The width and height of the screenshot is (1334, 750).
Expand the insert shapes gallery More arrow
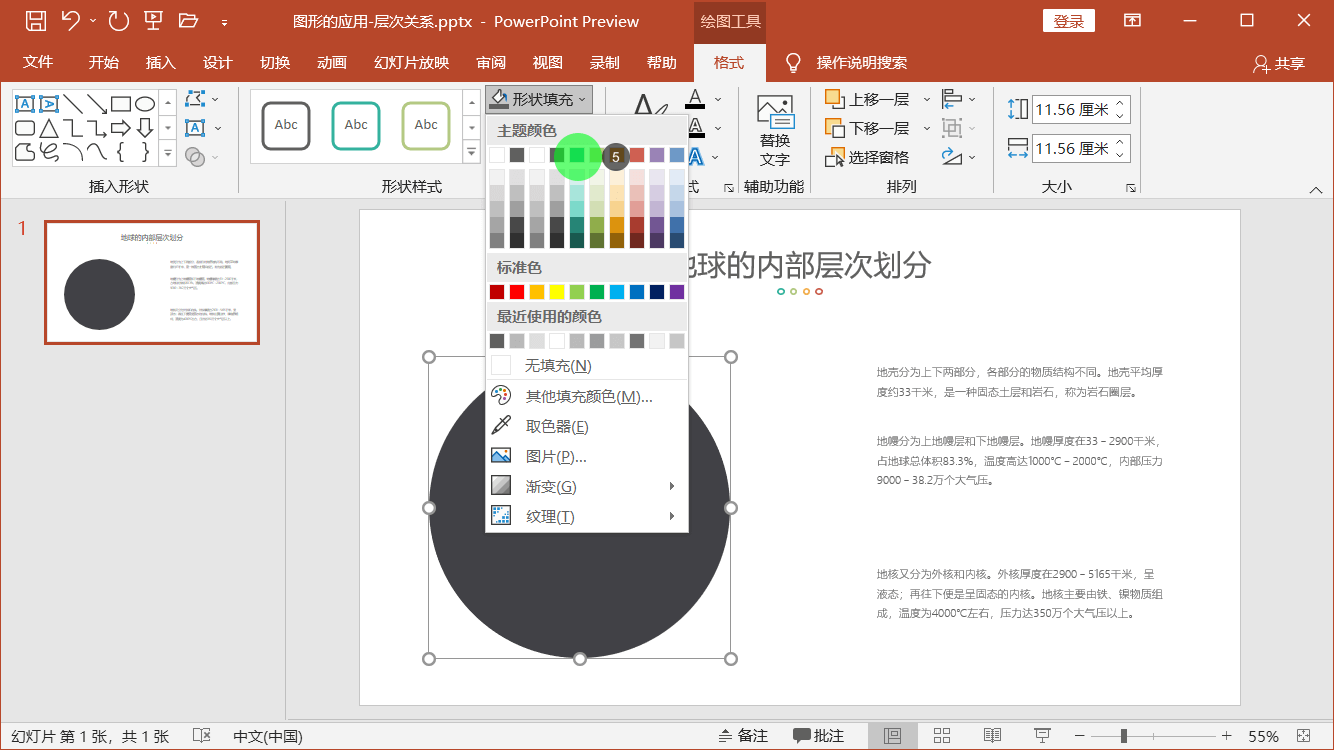click(x=167, y=152)
